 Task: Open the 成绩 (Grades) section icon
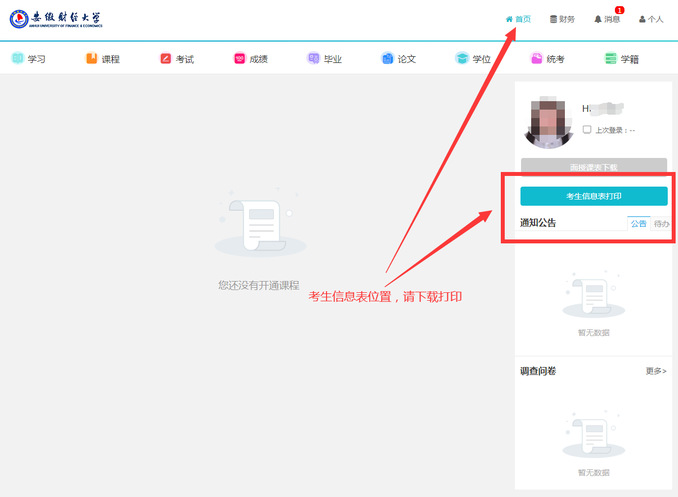(240, 59)
